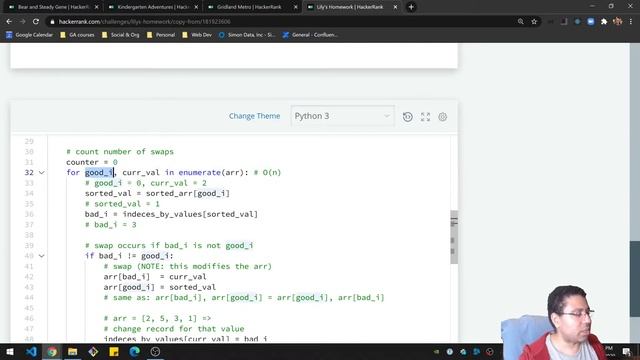Click the code editor's vertical scrollbar thumb

[454, 238]
